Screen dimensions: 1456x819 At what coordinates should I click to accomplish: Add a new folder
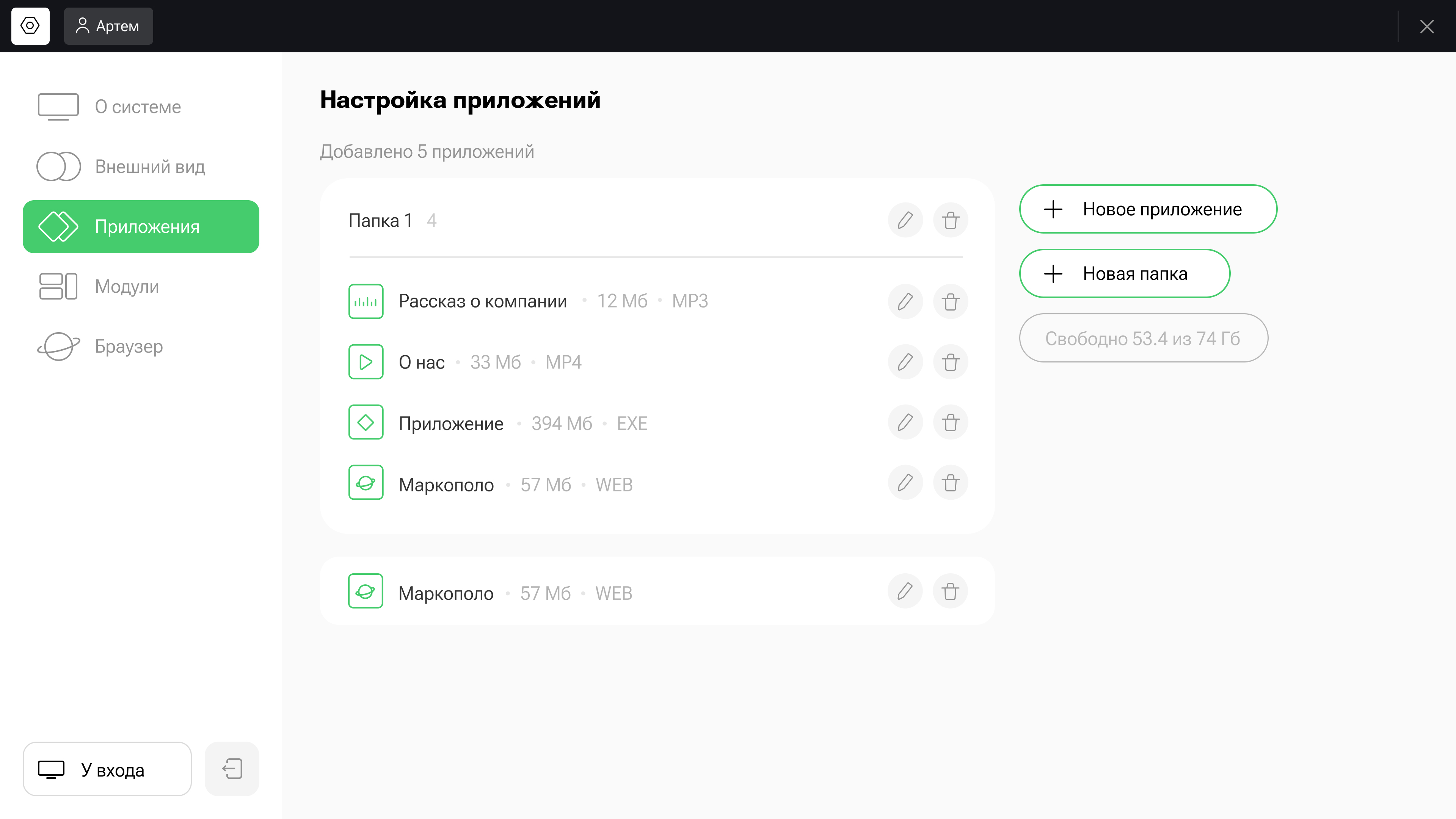coord(1125,273)
